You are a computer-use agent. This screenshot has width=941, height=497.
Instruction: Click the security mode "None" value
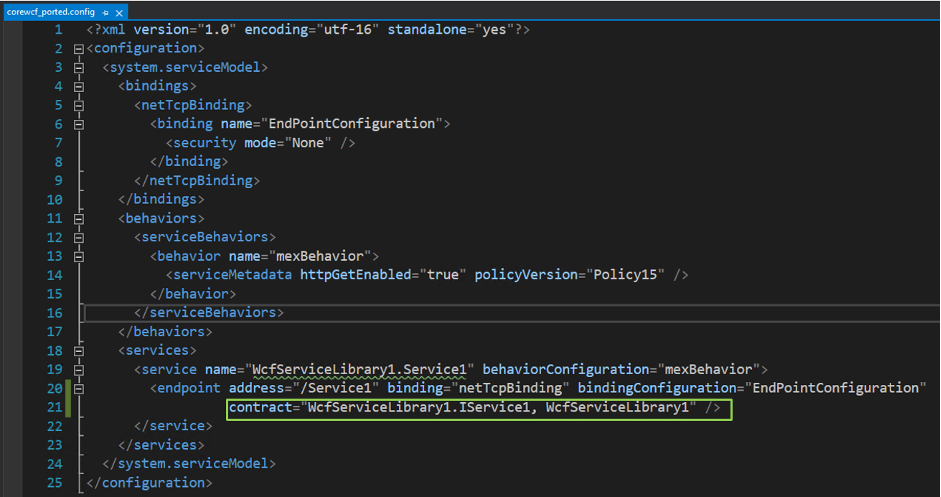click(308, 143)
